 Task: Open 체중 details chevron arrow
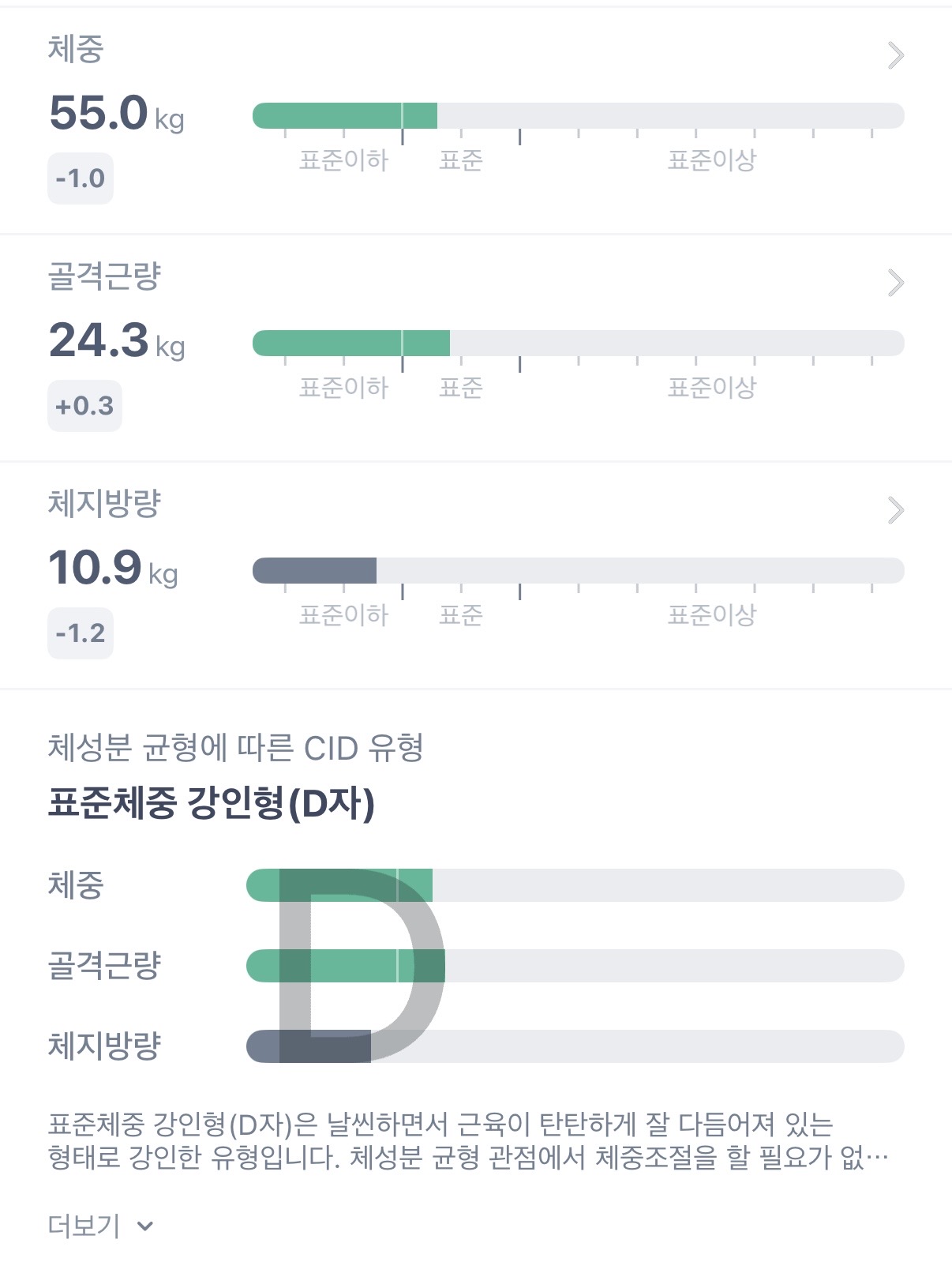[895, 55]
